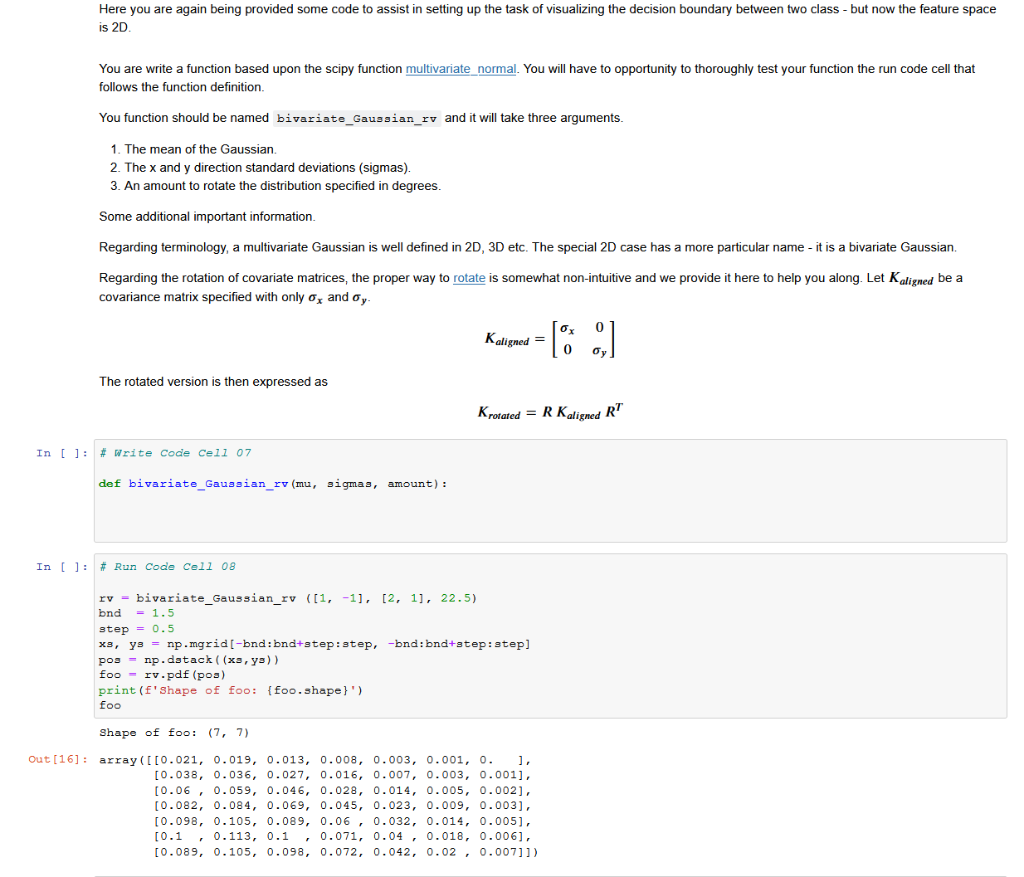Click the Out[16] output prompt
The height and width of the screenshot is (877, 1024).
click(x=57, y=759)
